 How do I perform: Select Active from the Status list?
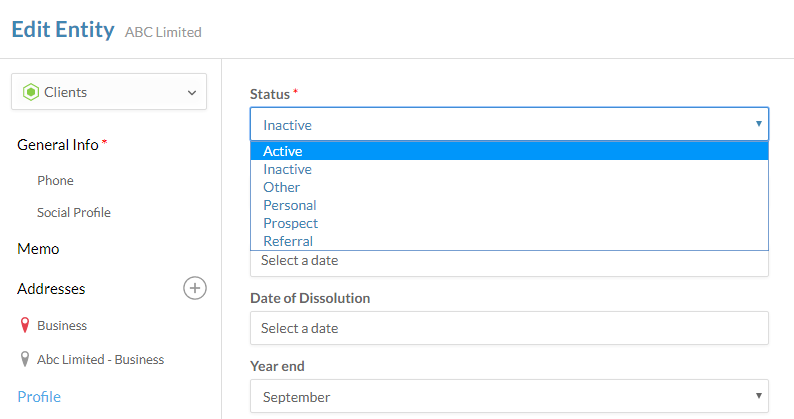283,151
